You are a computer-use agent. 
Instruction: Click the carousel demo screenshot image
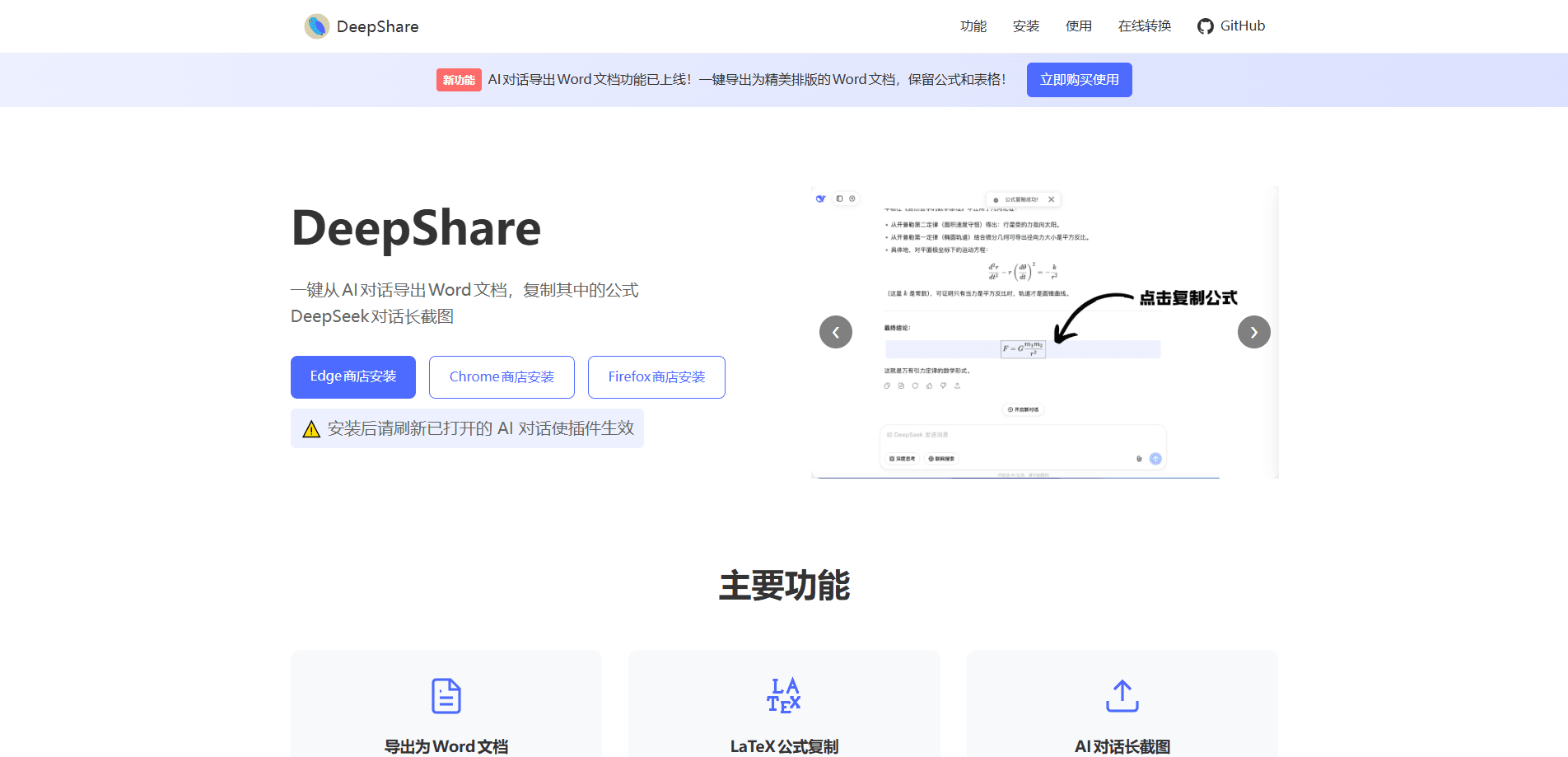[x=1045, y=332]
